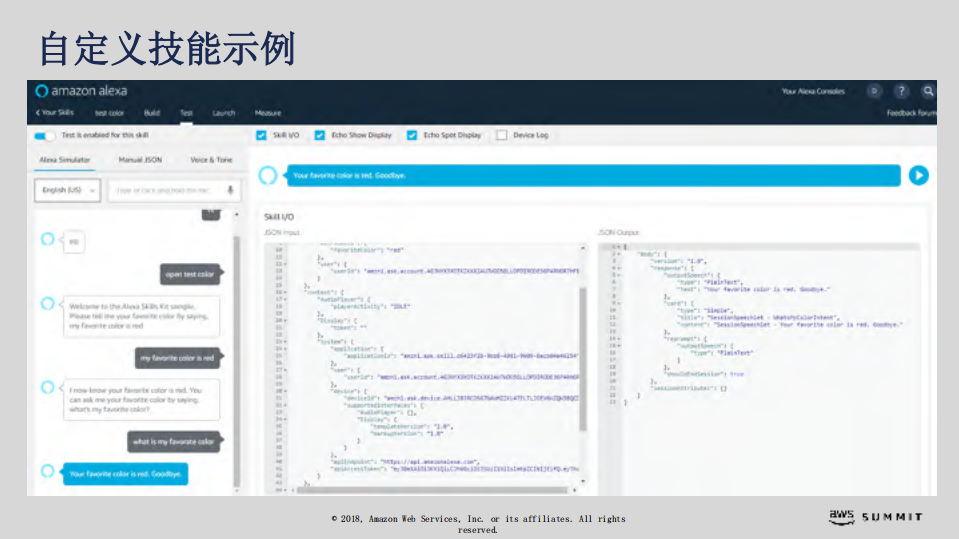Go back to Your Skills

point(54,113)
